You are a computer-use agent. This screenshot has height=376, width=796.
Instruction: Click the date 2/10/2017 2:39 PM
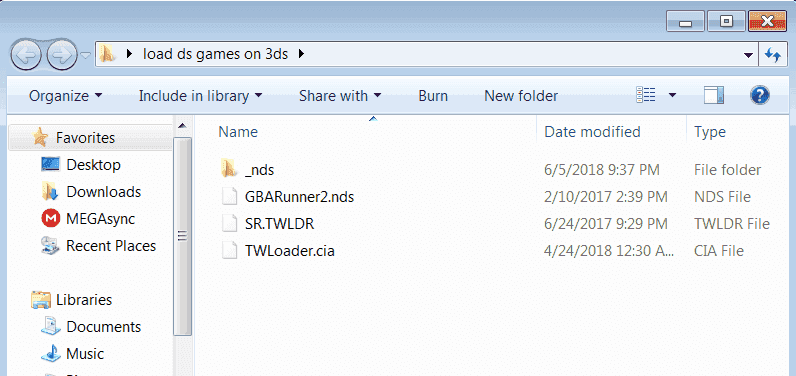606,197
